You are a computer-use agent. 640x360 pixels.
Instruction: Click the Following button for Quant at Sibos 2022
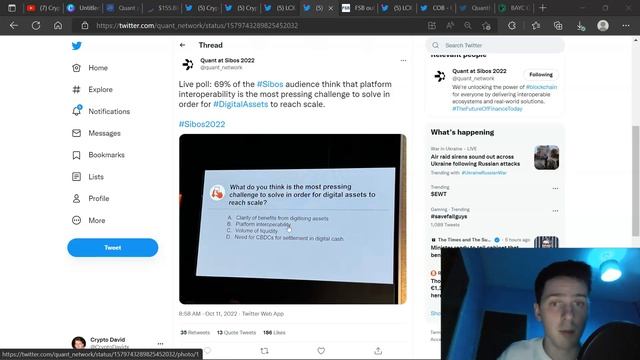(x=541, y=75)
